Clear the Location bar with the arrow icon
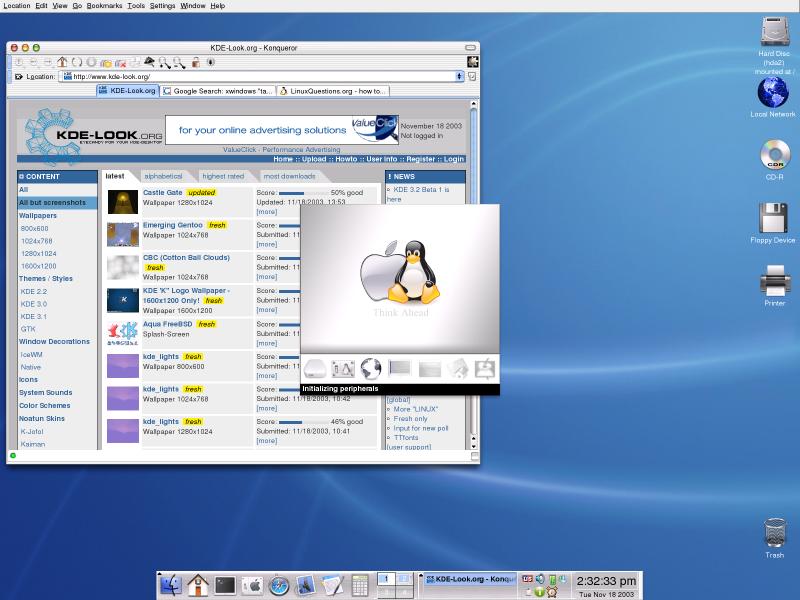This screenshot has width=800, height=600. 19,77
